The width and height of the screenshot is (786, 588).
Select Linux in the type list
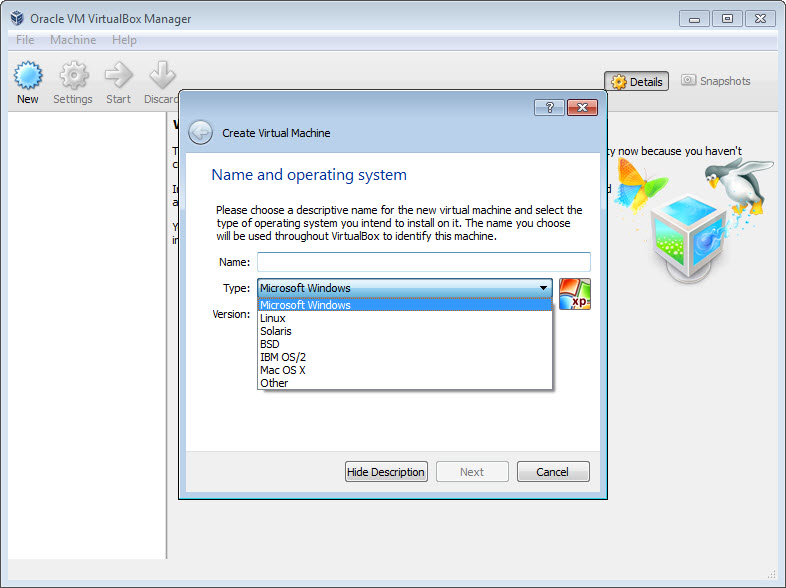click(405, 318)
